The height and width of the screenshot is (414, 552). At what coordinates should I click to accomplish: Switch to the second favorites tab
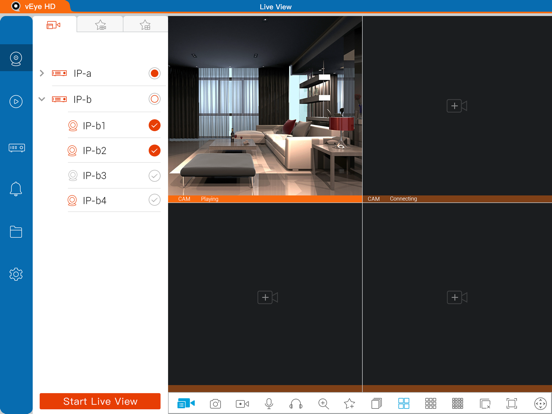(145, 25)
